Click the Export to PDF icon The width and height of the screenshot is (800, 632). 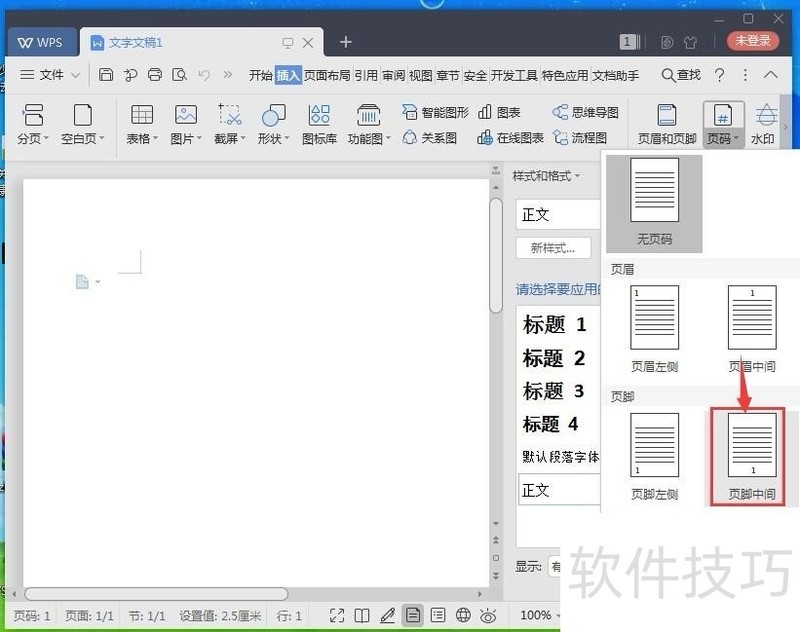pyautogui.click(x=131, y=75)
